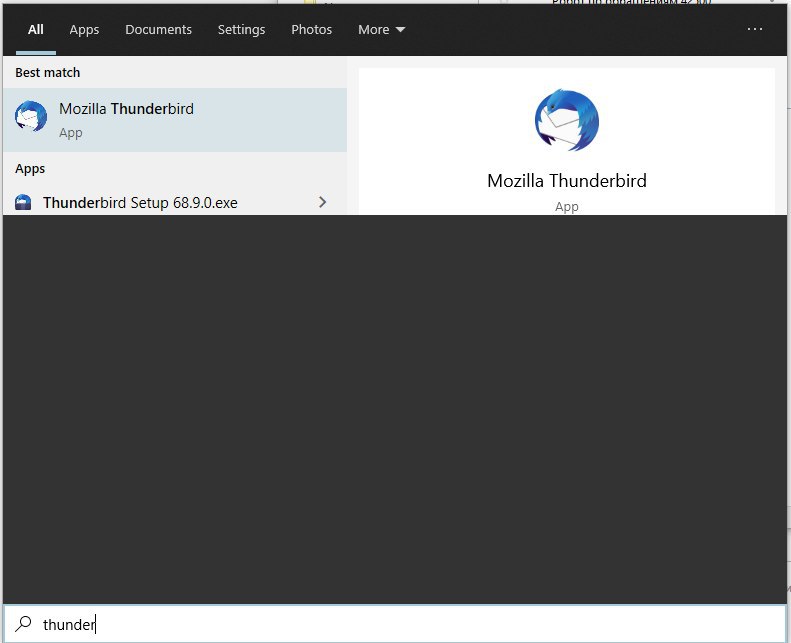Click the 'Best match' section header
Screen dimensions: 791x643
coord(47,73)
